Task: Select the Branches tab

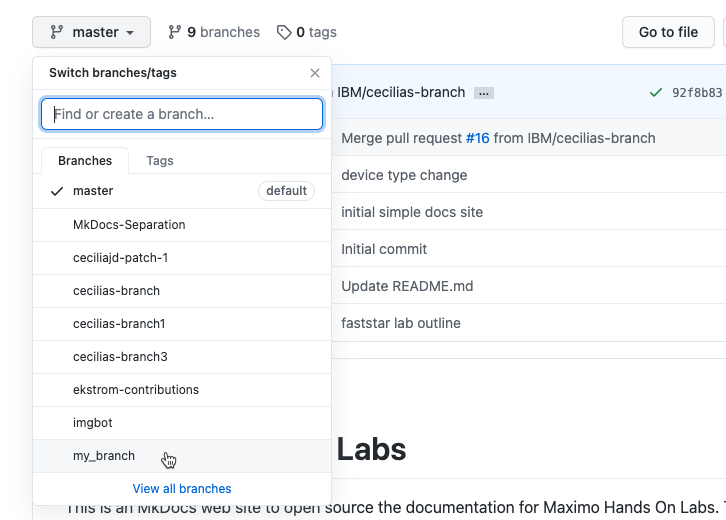Action: tap(85, 161)
